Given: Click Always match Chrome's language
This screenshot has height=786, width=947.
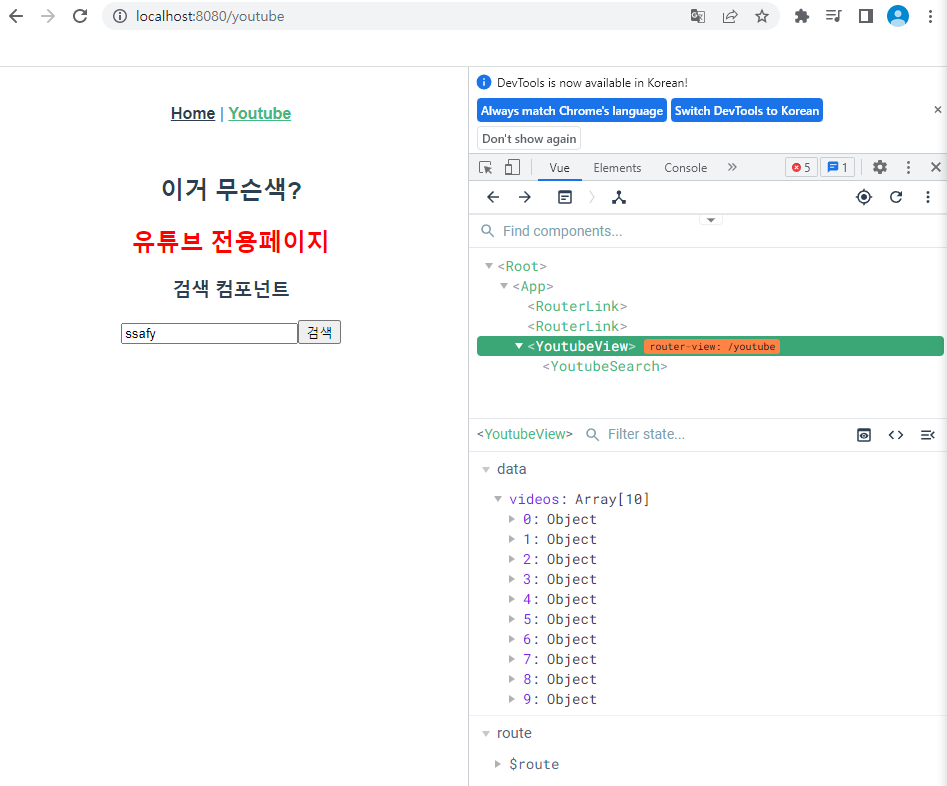Looking at the screenshot, I should coord(572,111).
